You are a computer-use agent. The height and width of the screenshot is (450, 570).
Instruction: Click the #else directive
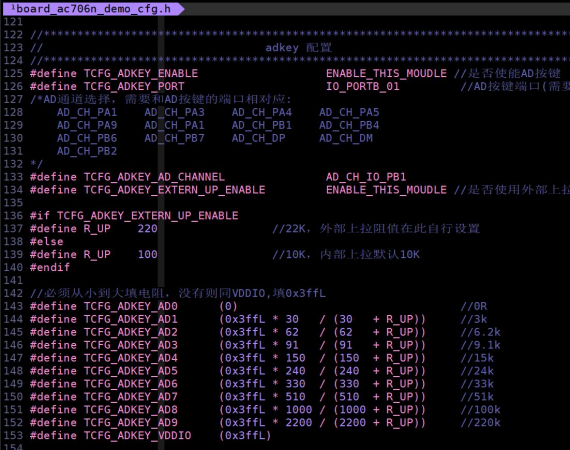click(x=47, y=242)
